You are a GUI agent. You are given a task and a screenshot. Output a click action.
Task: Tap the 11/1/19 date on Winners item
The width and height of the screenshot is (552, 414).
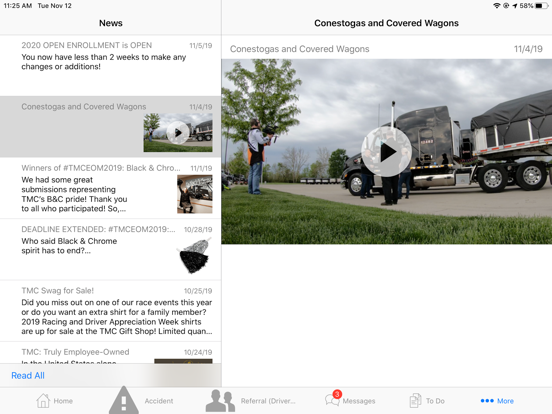pyautogui.click(x=201, y=168)
